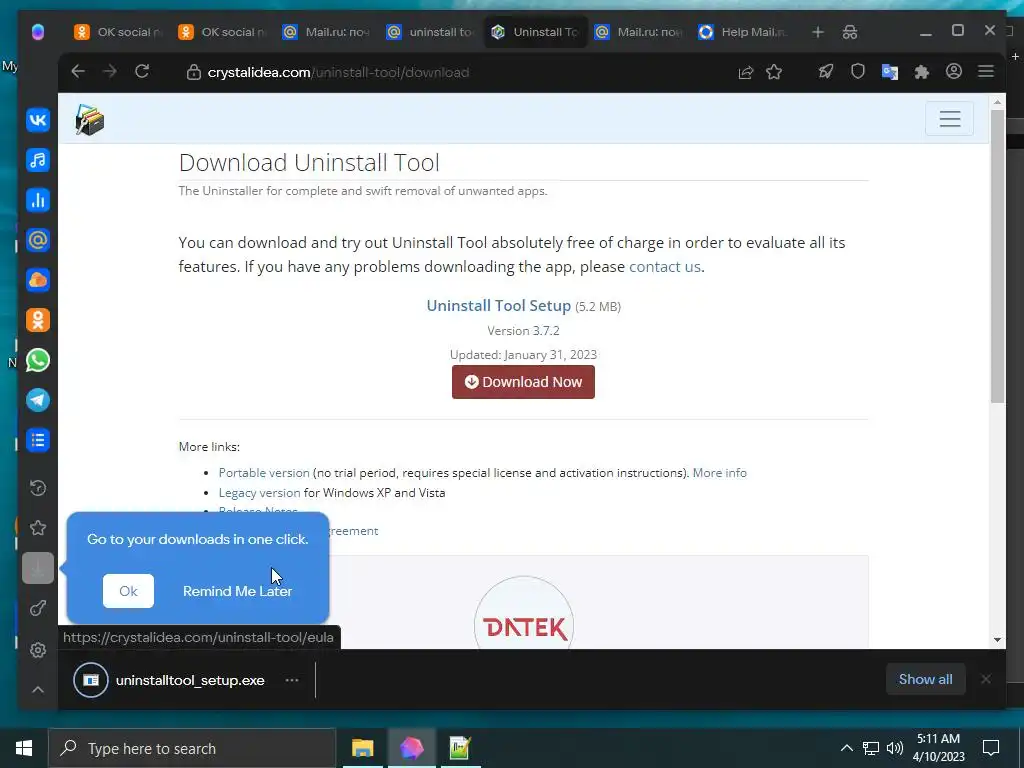Click the Atom browser logo icon
This screenshot has height=768, width=1024.
coord(38,32)
